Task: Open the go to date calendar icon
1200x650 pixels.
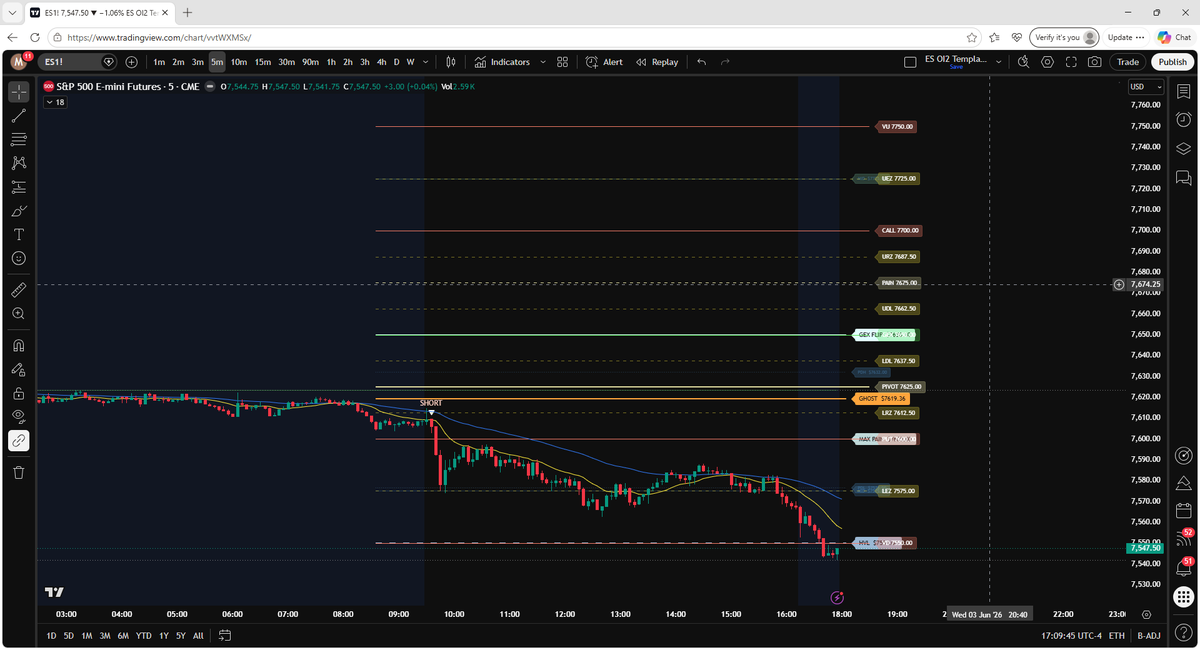Action: (225, 636)
